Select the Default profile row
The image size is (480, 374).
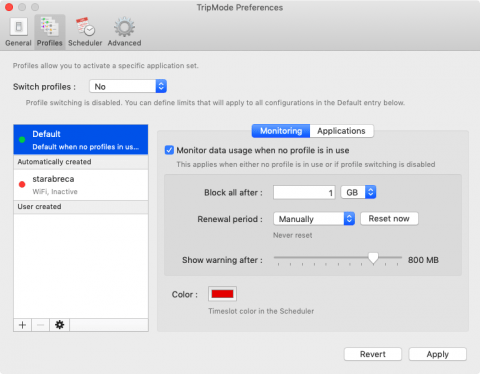click(81, 140)
